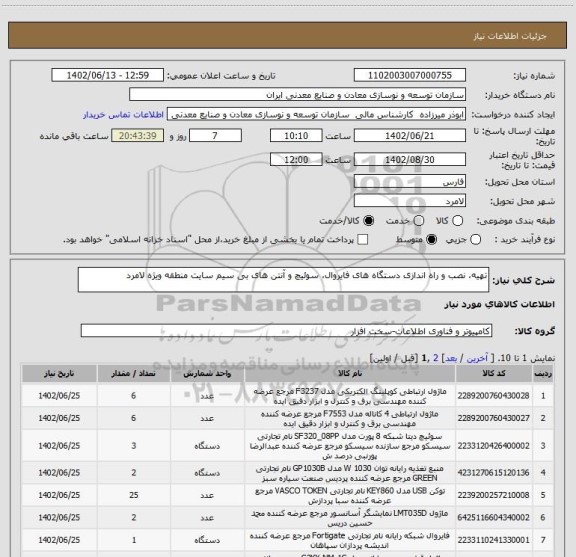Click item code 2289200760430027
This screenshot has height=557, width=576.
(x=493, y=418)
